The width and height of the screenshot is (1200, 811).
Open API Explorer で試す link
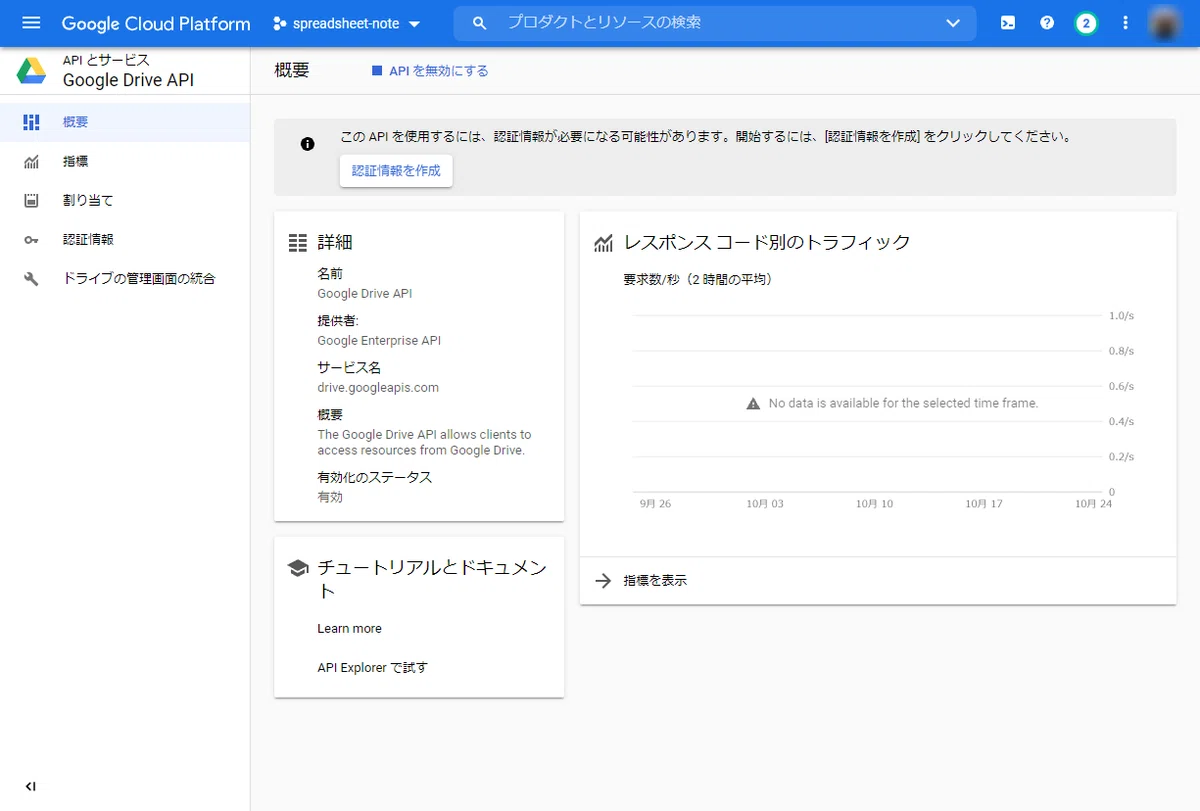pos(372,668)
